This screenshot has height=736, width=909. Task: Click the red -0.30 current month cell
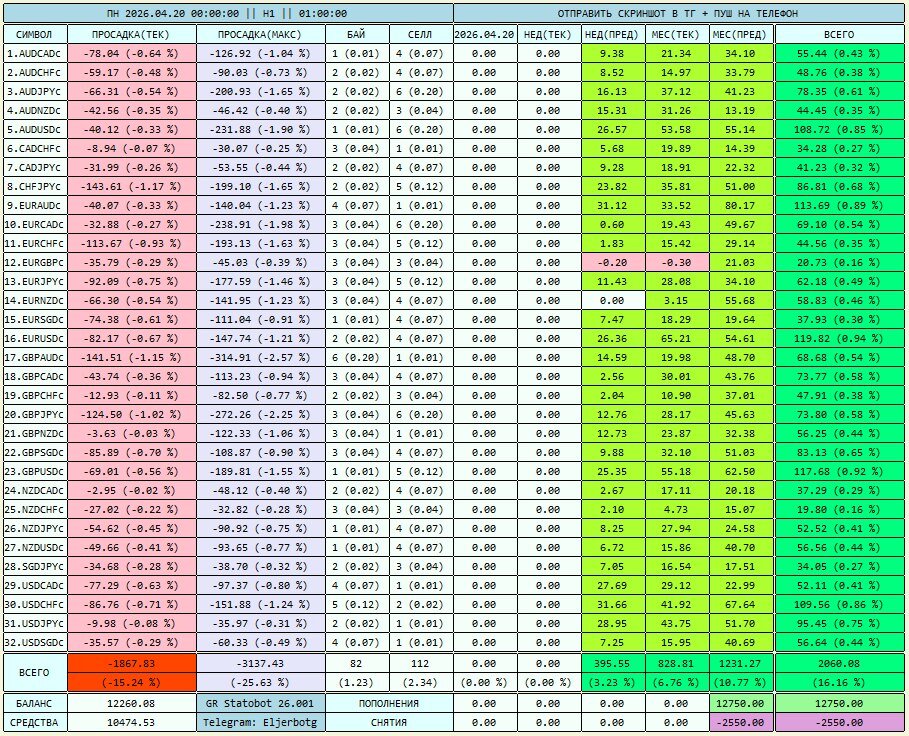(x=677, y=263)
